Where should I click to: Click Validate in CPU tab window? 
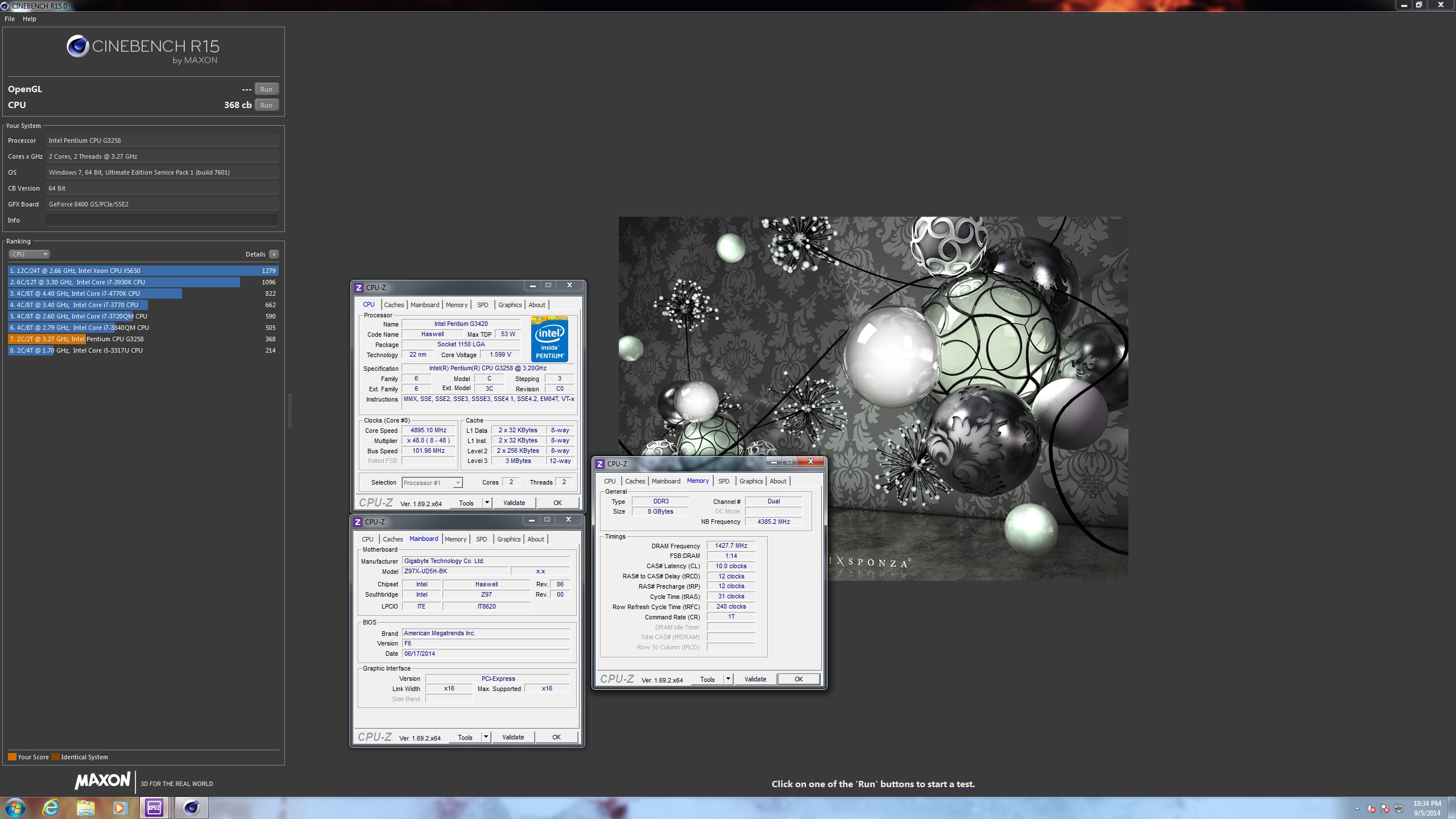tap(514, 503)
